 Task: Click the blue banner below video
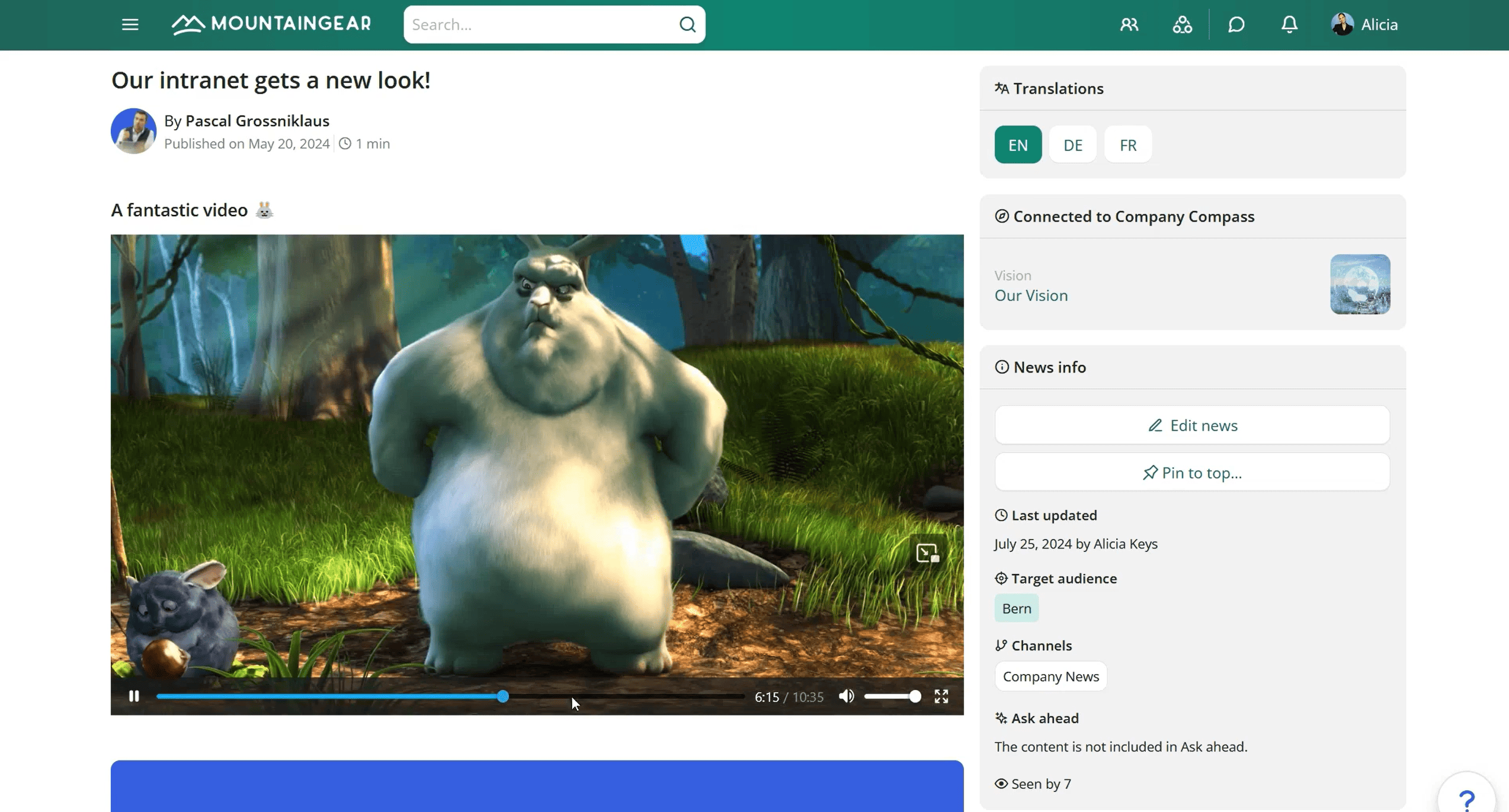(x=537, y=786)
